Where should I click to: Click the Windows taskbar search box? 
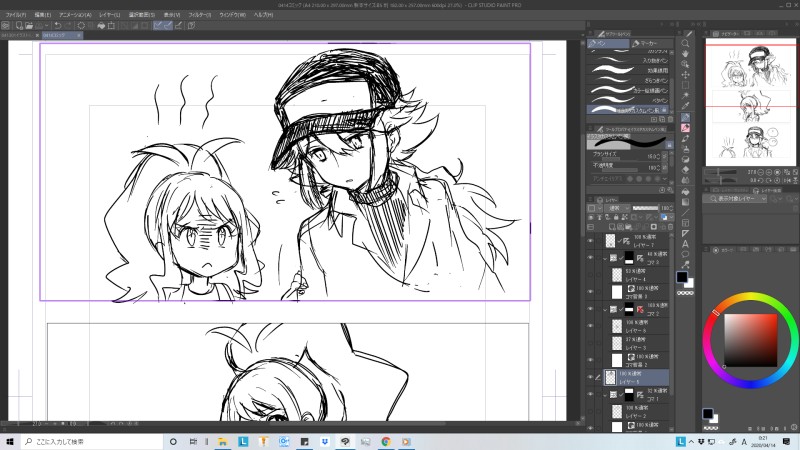coord(92,441)
